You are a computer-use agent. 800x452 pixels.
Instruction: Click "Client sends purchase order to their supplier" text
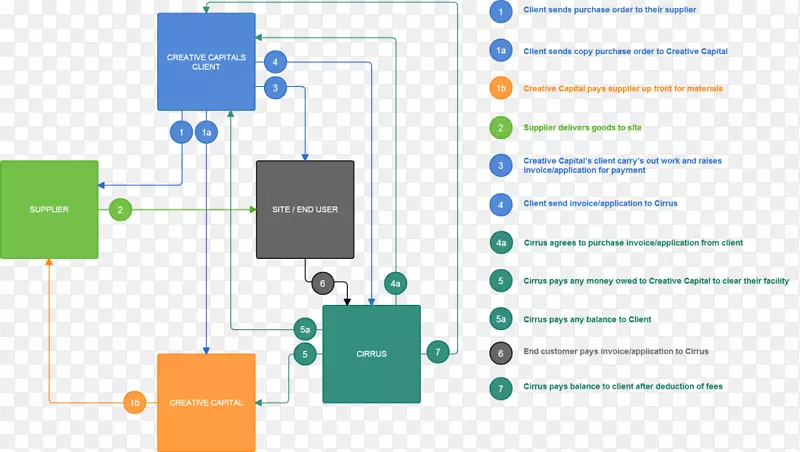point(610,10)
